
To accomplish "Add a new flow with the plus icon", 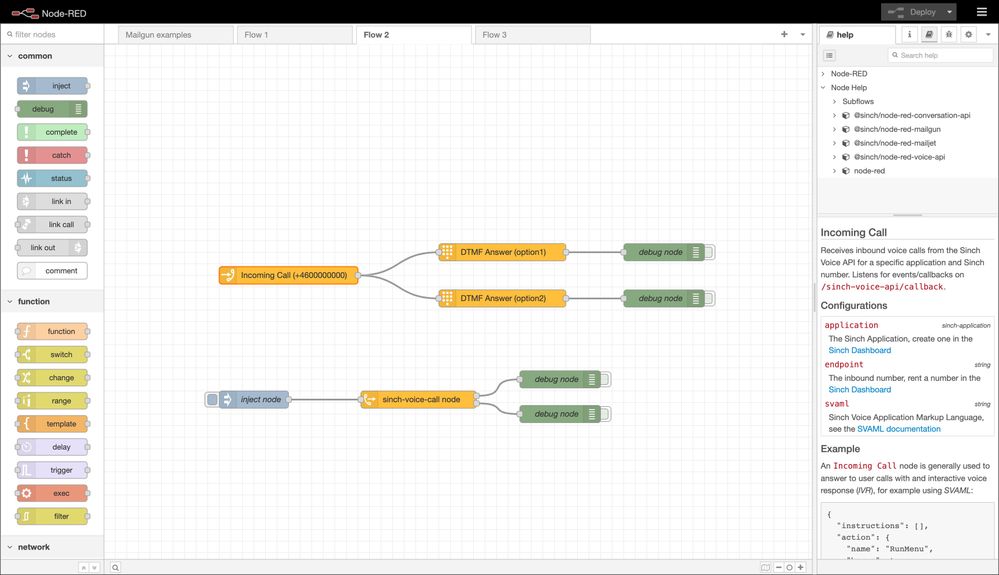I will click(x=784, y=34).
